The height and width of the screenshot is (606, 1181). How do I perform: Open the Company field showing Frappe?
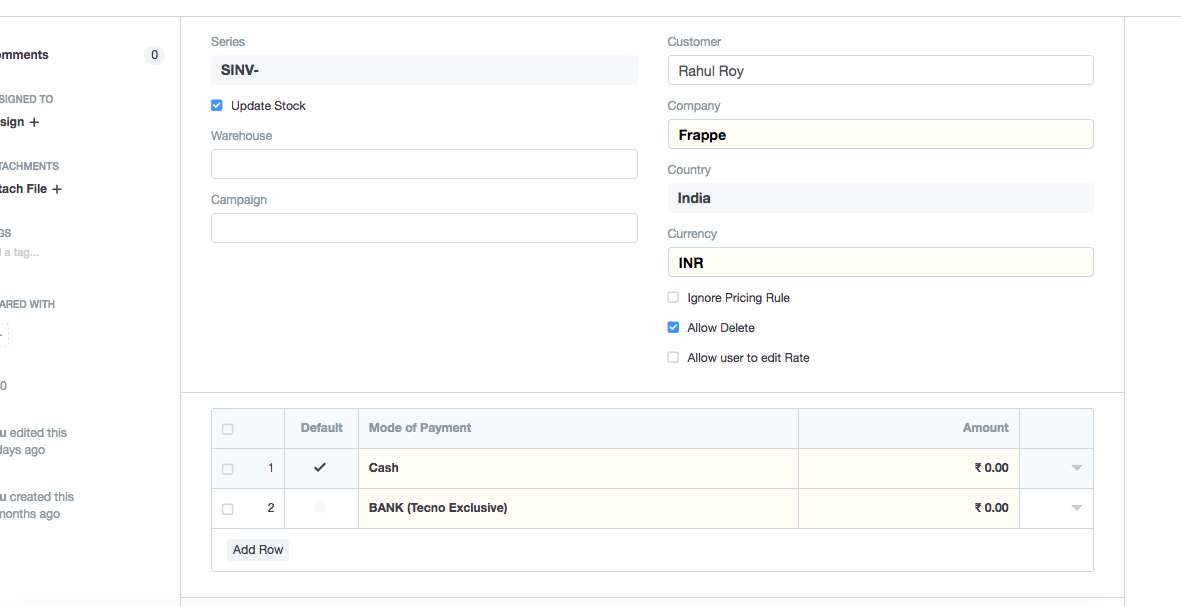coord(880,134)
